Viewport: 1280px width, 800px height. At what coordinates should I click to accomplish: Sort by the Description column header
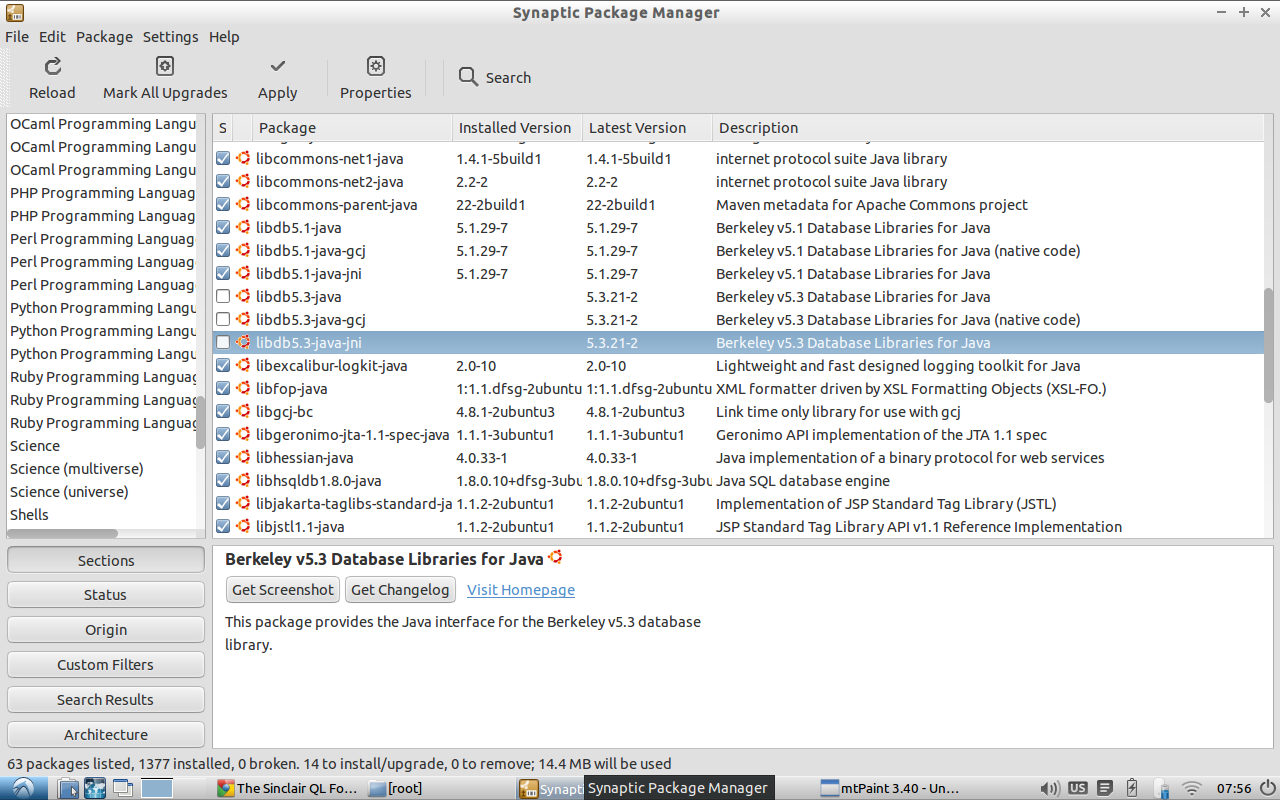pyautogui.click(x=987, y=128)
